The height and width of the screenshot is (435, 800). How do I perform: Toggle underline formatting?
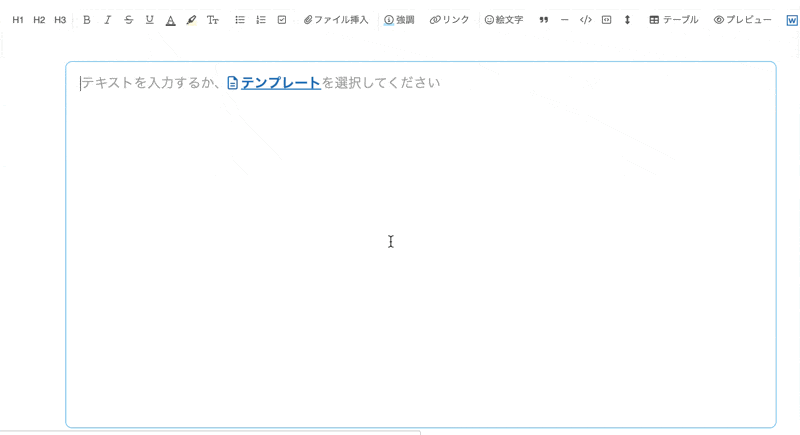click(149, 20)
